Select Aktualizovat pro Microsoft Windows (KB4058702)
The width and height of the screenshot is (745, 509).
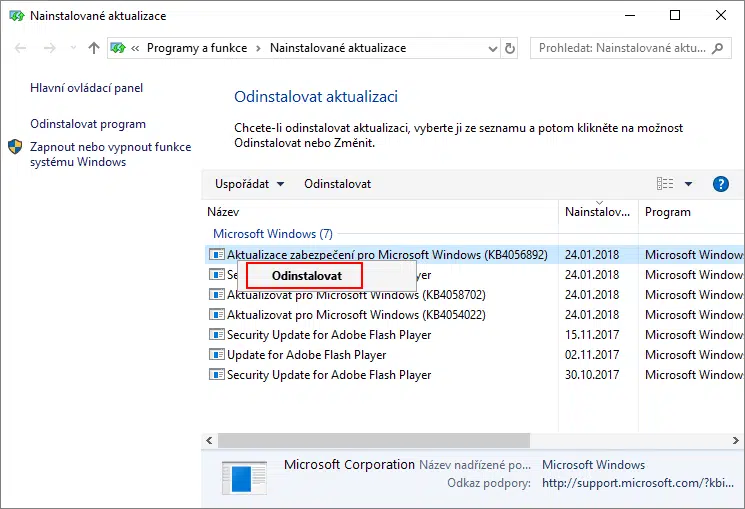(356, 295)
